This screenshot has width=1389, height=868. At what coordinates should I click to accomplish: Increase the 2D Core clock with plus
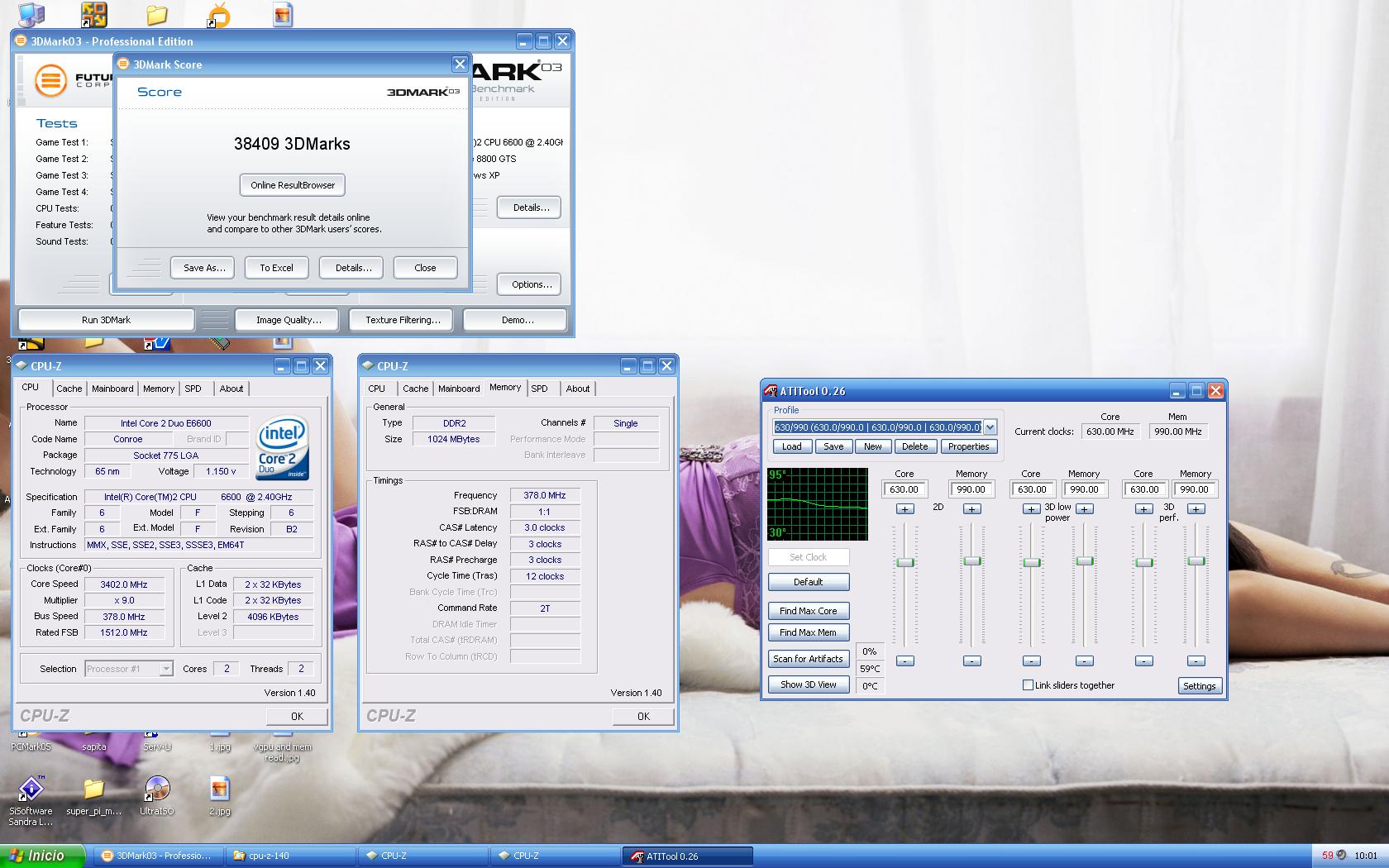(905, 509)
